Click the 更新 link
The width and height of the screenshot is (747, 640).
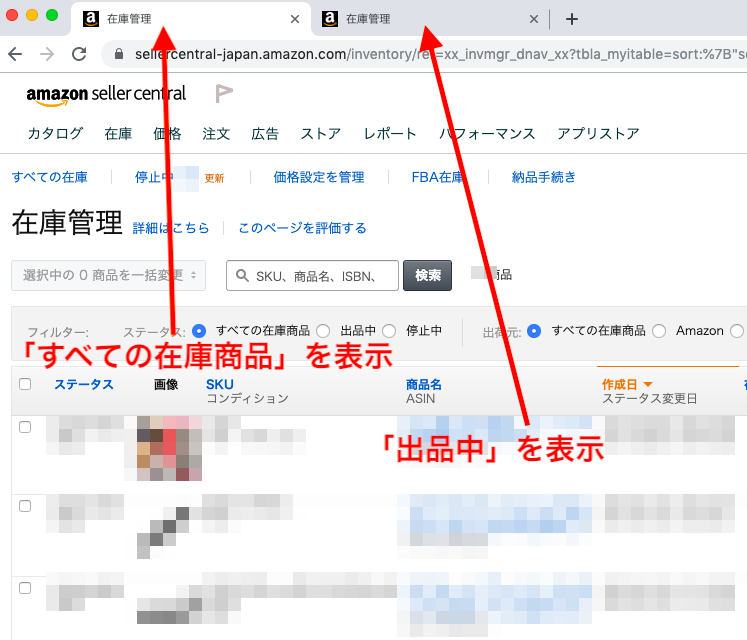click(x=214, y=178)
